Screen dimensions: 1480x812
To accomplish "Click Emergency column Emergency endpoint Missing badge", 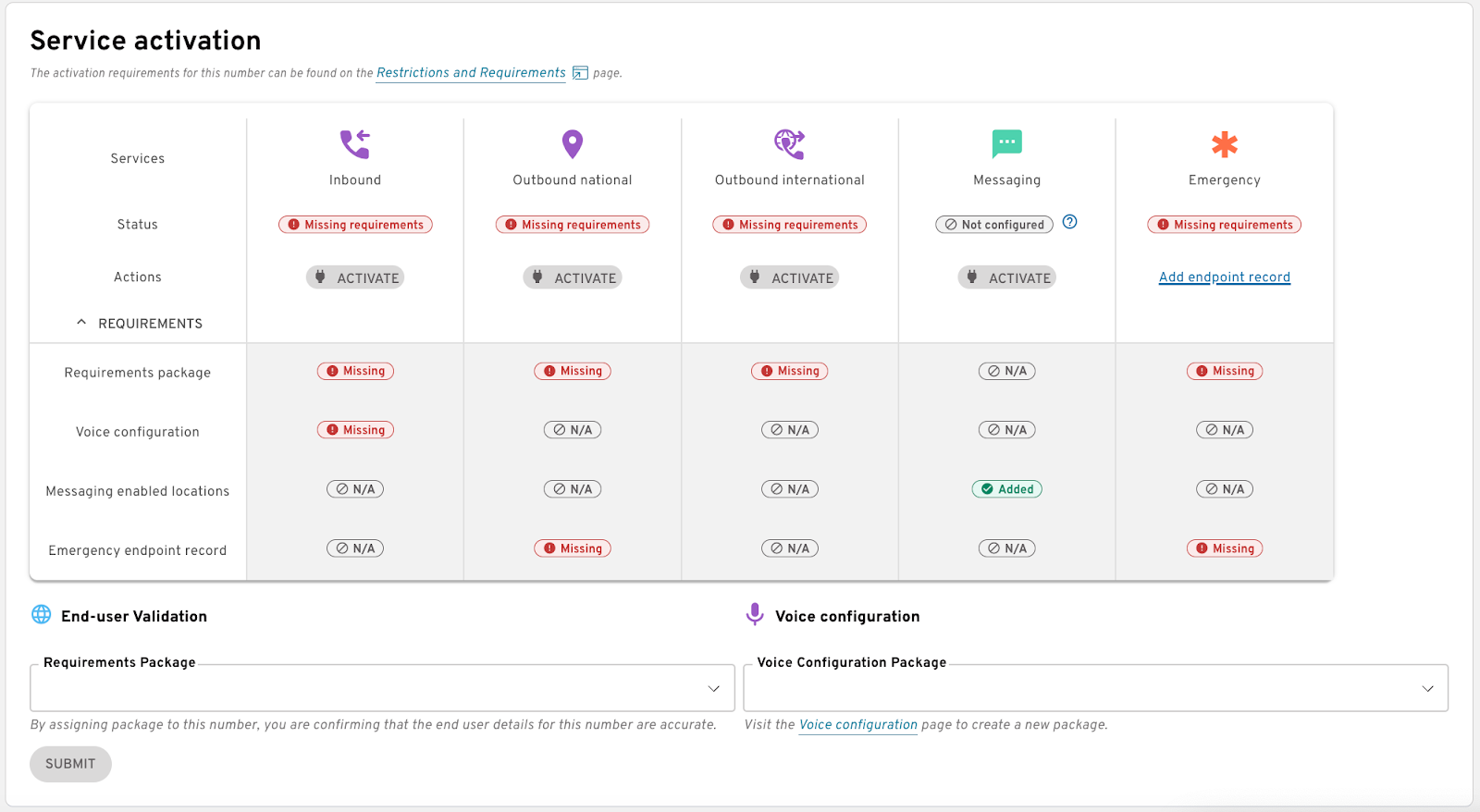I will 1225,548.
